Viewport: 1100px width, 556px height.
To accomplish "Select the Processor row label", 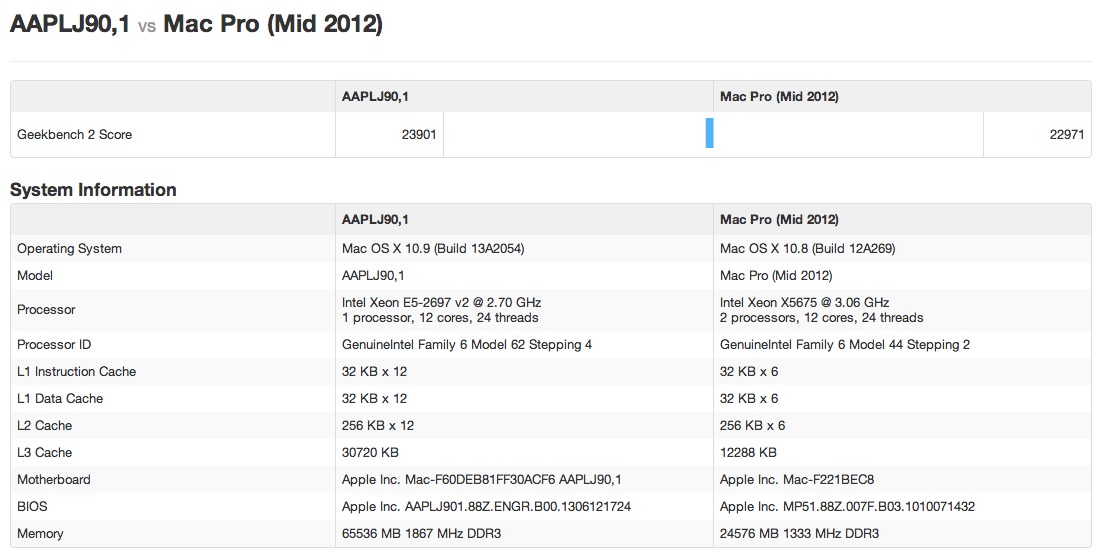I will (x=46, y=310).
